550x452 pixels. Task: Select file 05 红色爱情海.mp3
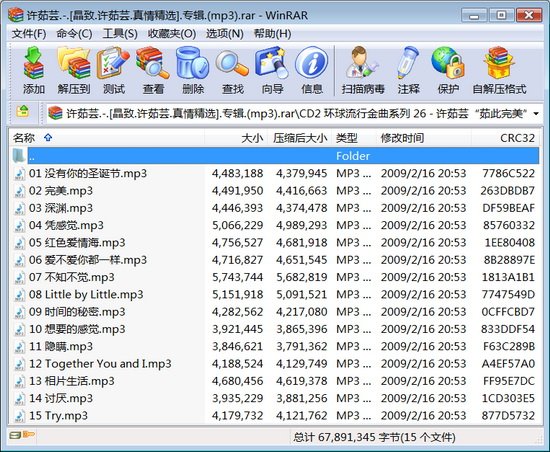point(275,243)
